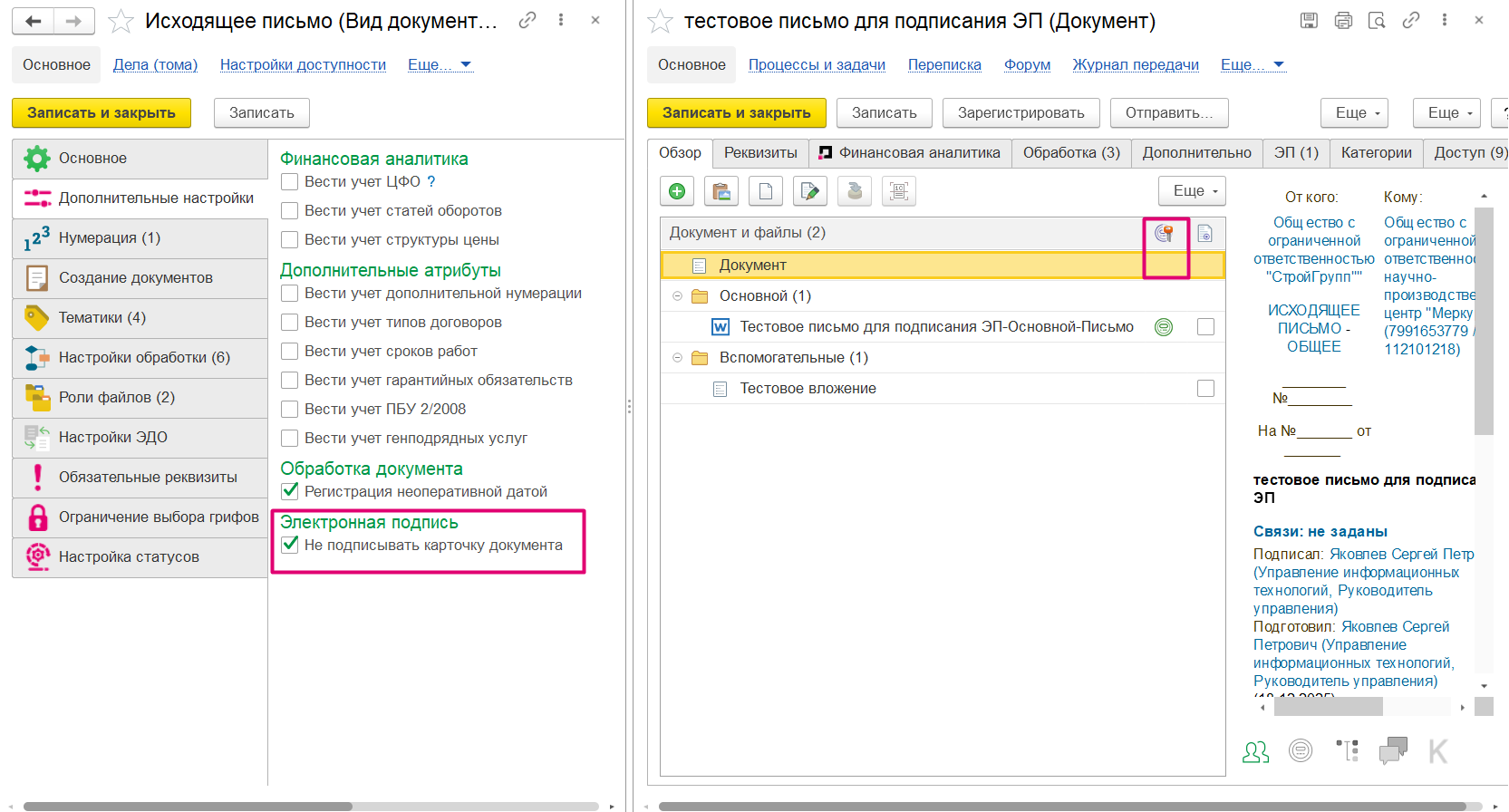Screen dimensions: 1509x812
Task: Uncheck 'Не подписывать карточку документа'
Action: 290,545
